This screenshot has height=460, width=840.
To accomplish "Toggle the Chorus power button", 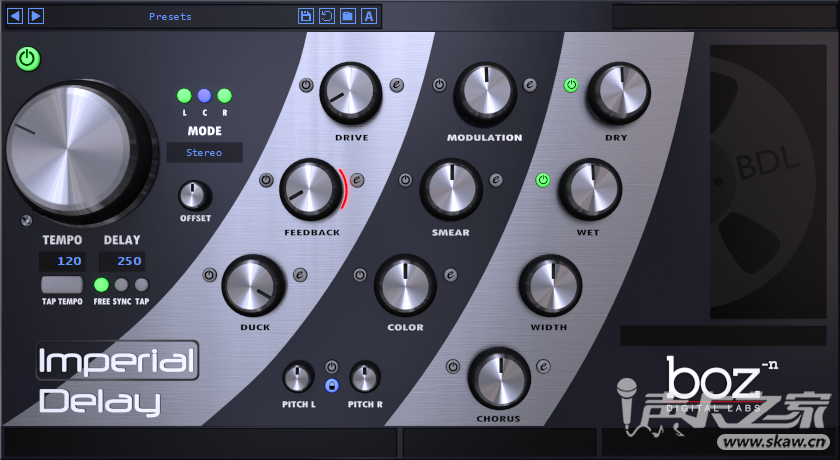I will (x=453, y=367).
